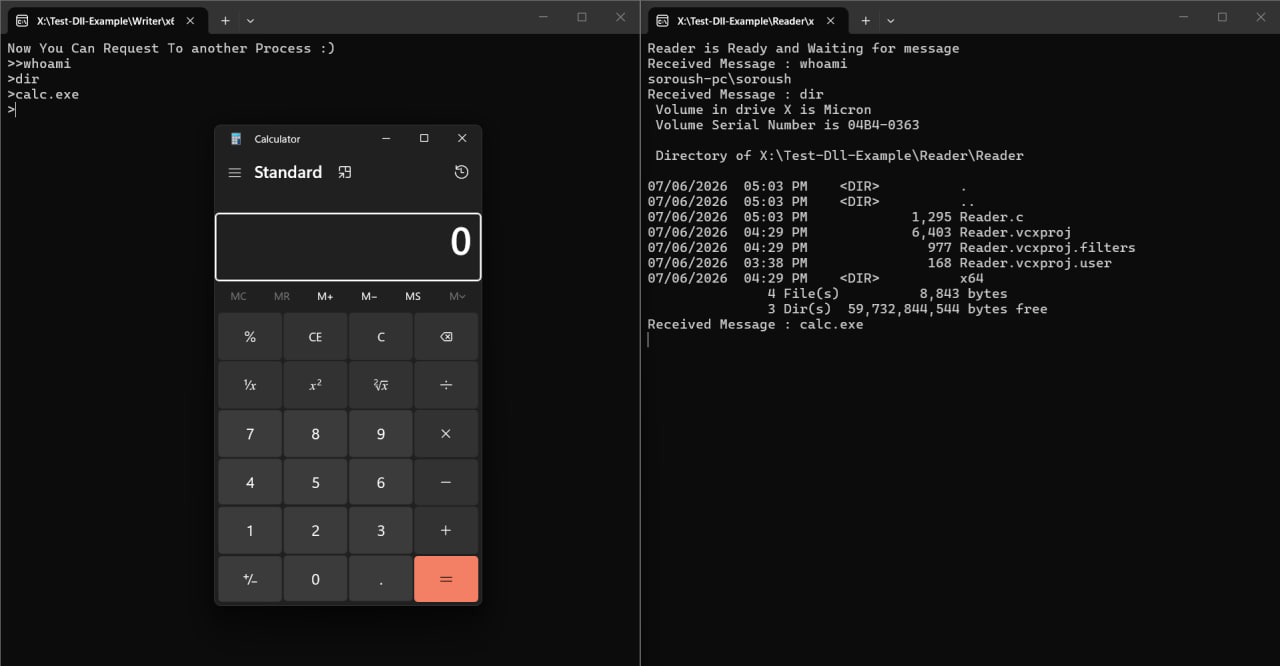1280x666 pixels.
Task: Click 'Received Message : calc.exe' line
Action: pyautogui.click(x=755, y=324)
